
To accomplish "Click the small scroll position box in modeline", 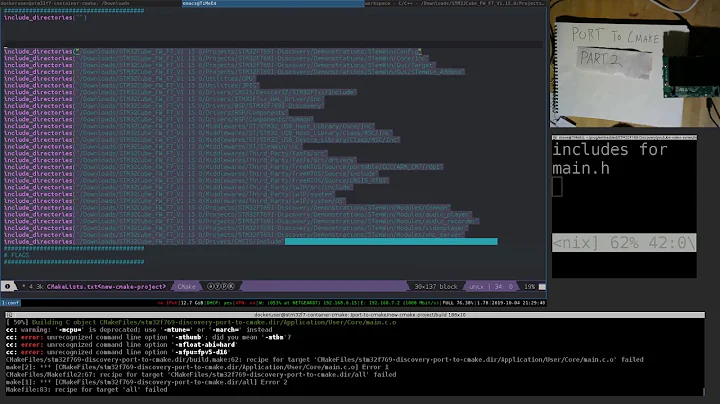I will 542,286.
